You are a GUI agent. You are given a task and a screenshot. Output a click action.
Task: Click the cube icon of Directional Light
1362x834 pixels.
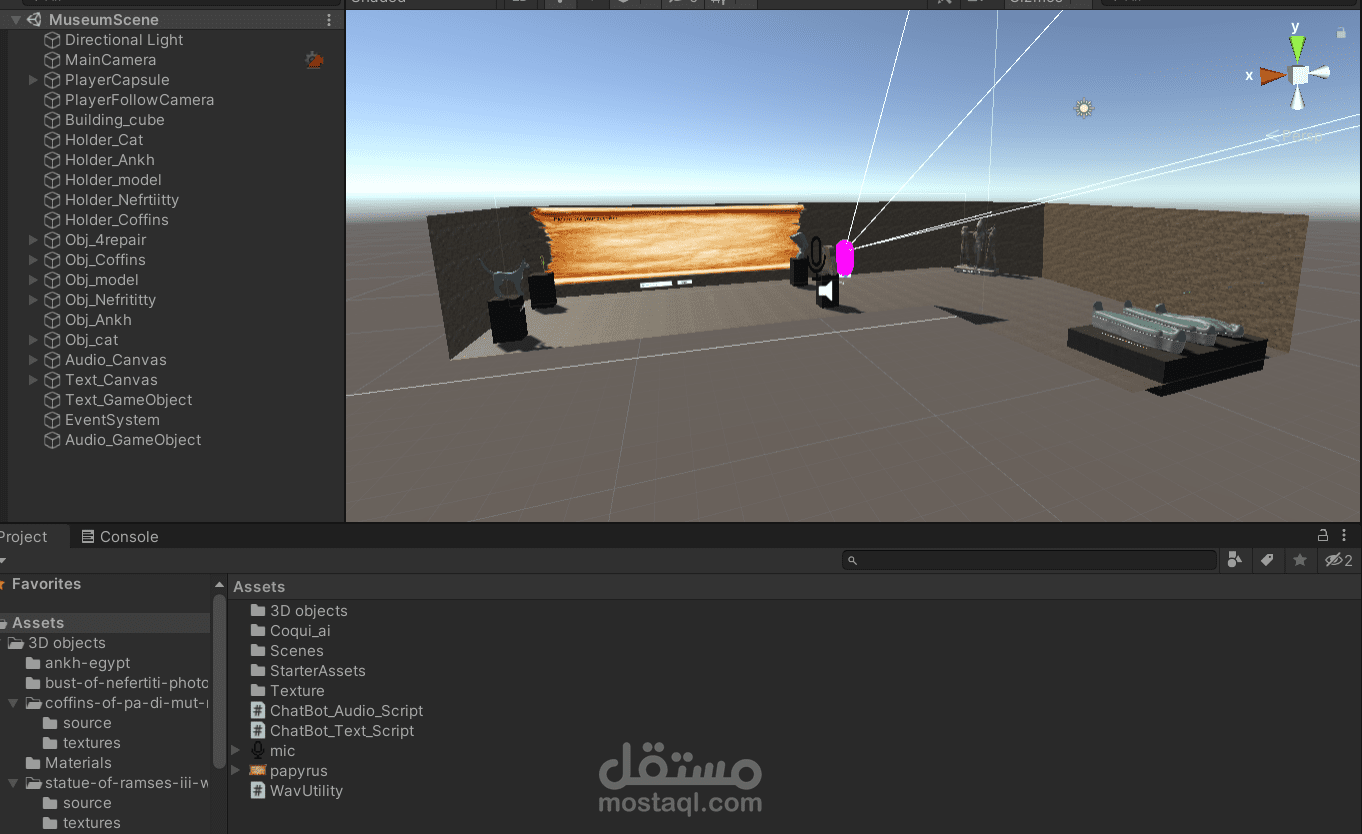click(53, 40)
